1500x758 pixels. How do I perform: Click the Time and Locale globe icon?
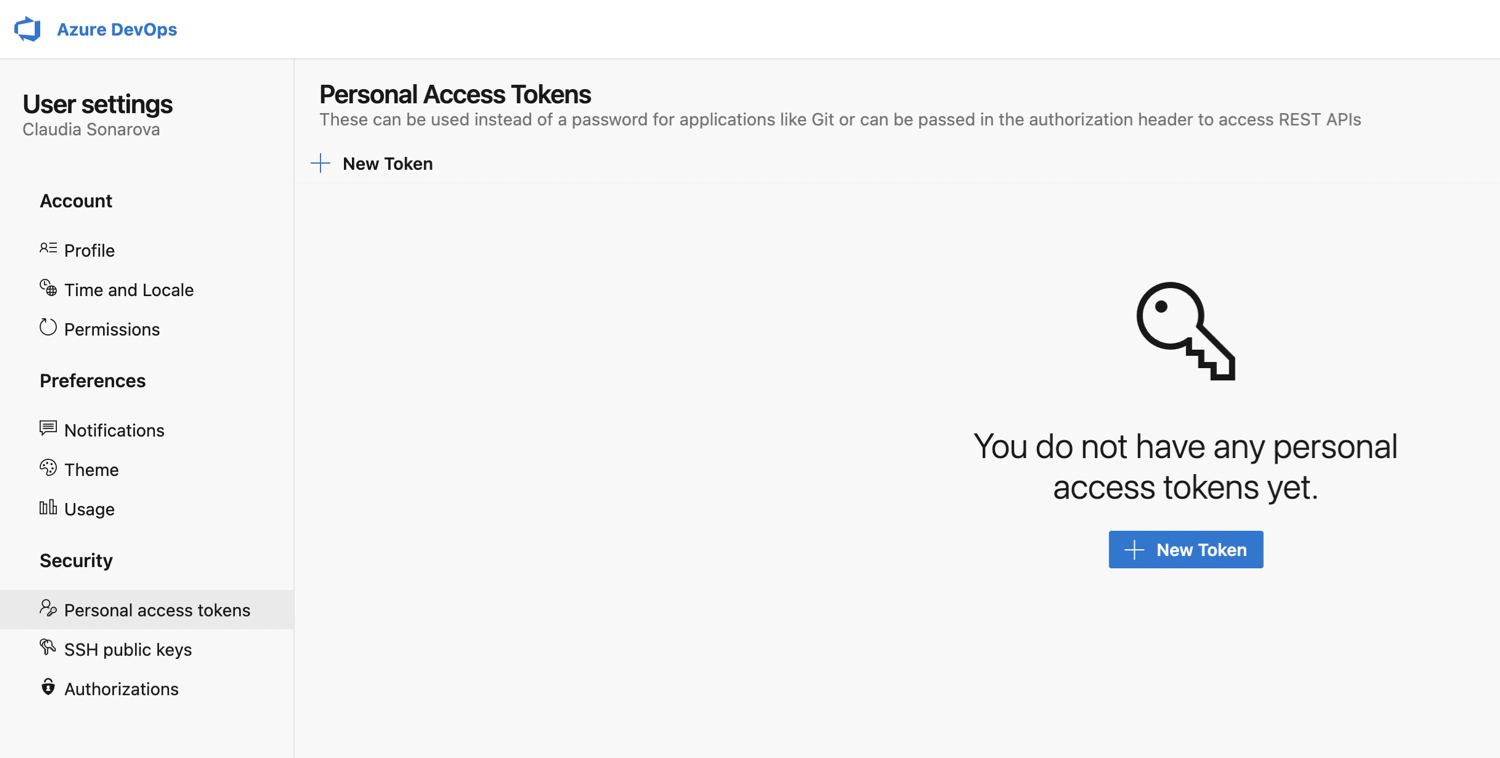click(47, 289)
